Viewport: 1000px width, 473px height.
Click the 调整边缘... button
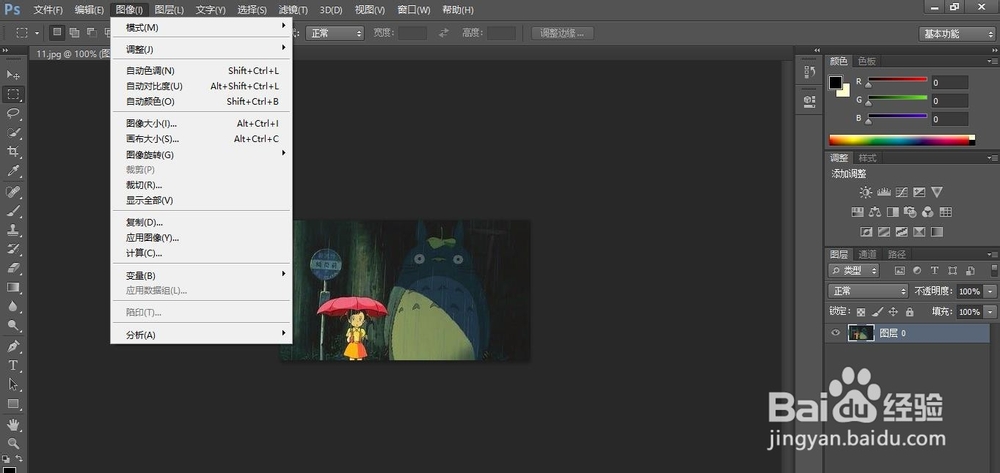pos(562,33)
